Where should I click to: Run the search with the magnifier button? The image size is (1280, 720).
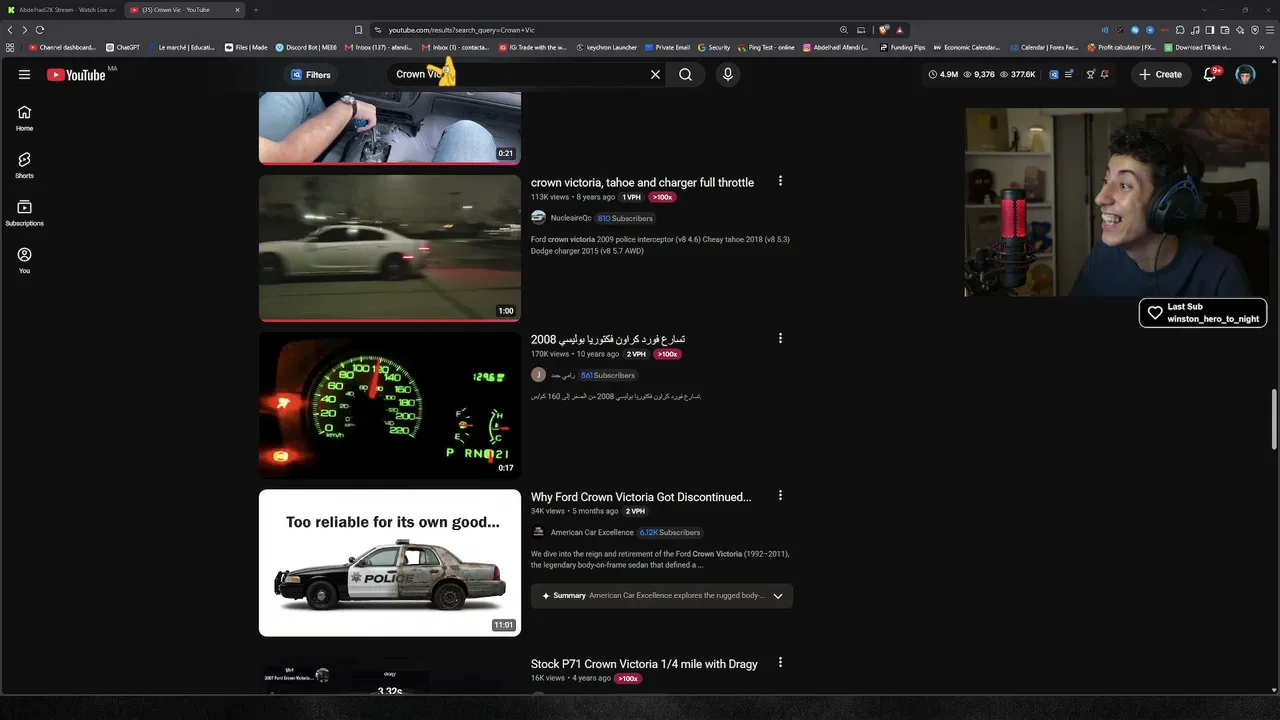pyautogui.click(x=685, y=74)
